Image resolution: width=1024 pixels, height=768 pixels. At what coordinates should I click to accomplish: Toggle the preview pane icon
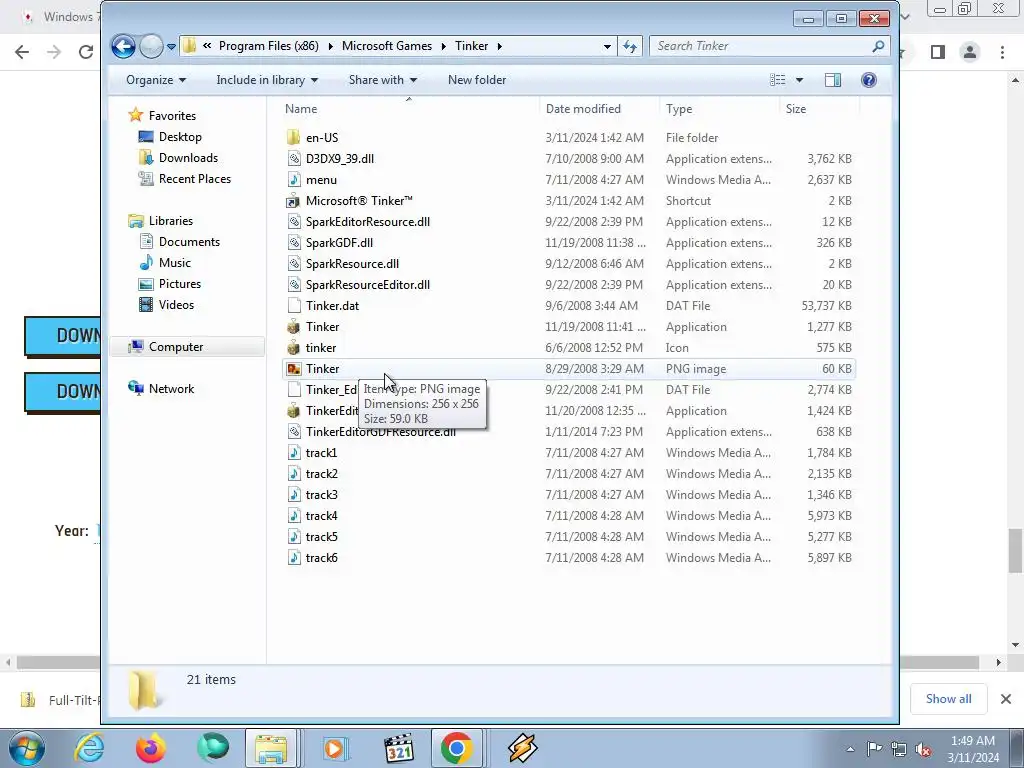(833, 80)
